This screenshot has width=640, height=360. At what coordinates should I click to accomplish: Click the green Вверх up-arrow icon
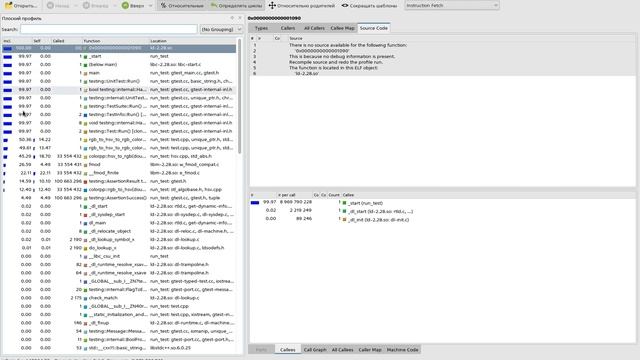click(125, 6)
